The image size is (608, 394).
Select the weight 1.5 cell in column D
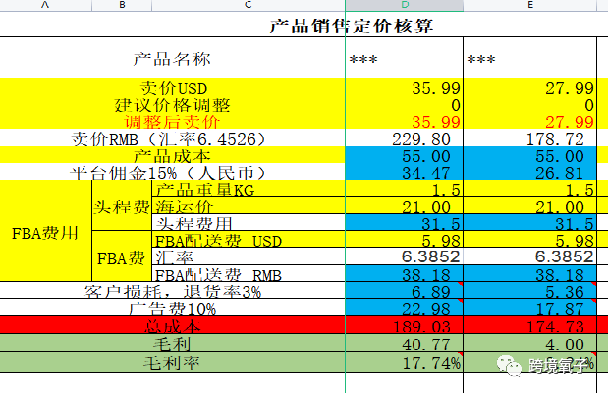pyautogui.click(x=404, y=188)
